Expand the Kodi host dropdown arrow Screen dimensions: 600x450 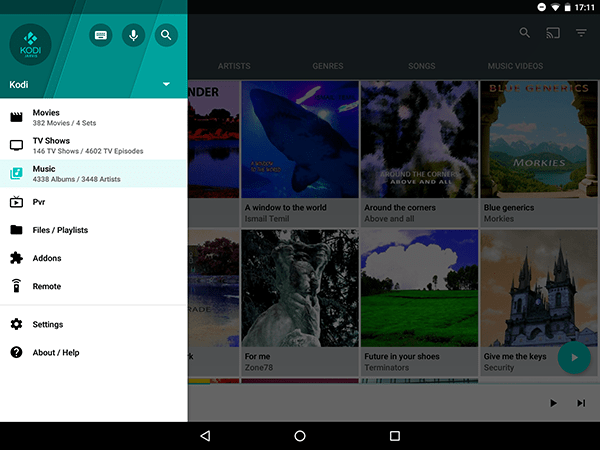pyautogui.click(x=166, y=85)
